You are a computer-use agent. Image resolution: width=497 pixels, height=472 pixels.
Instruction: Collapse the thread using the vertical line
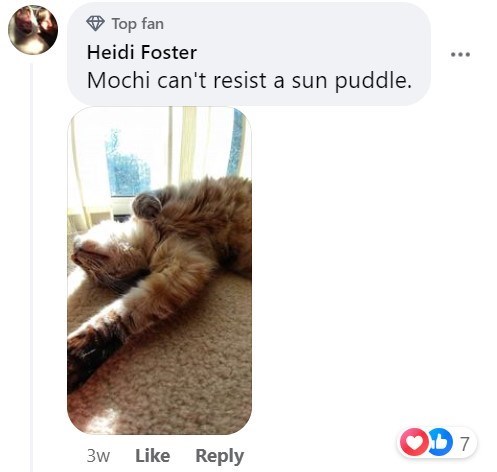tap(32, 267)
